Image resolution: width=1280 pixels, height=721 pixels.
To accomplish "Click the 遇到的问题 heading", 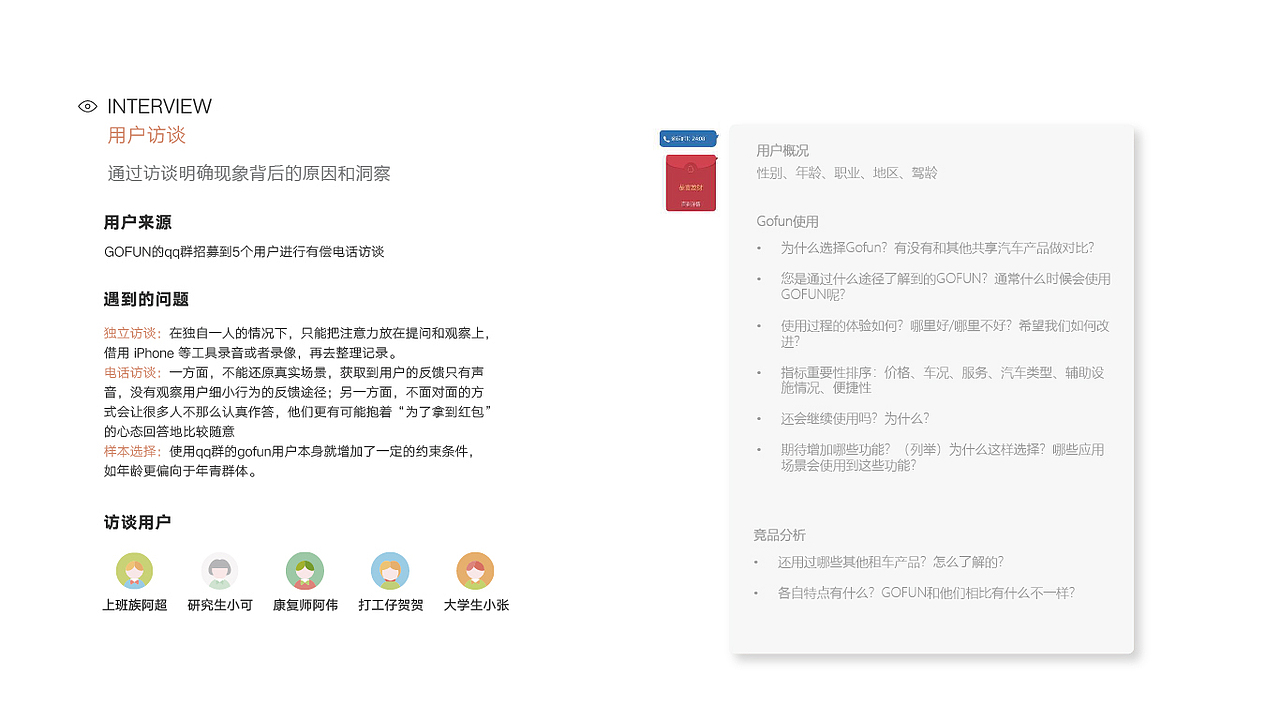I will 146,299.
